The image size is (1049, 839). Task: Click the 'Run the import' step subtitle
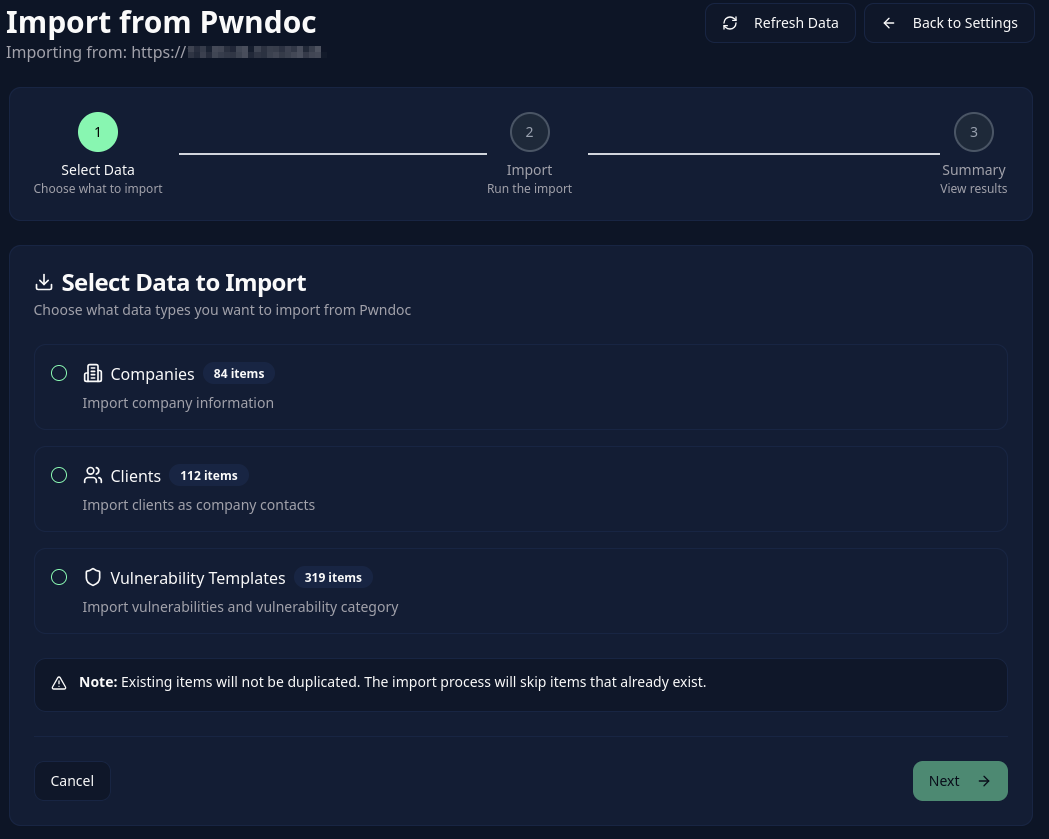pos(529,189)
